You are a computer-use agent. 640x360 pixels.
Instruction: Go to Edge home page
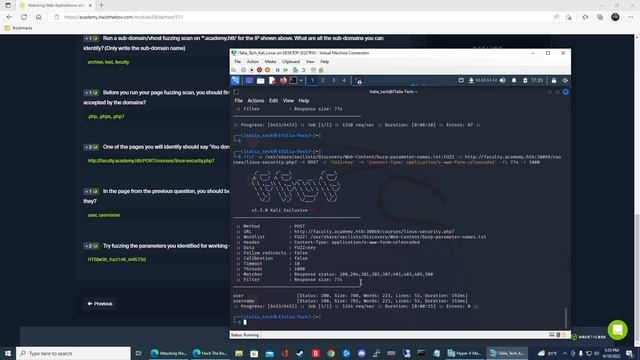click(x=39, y=17)
